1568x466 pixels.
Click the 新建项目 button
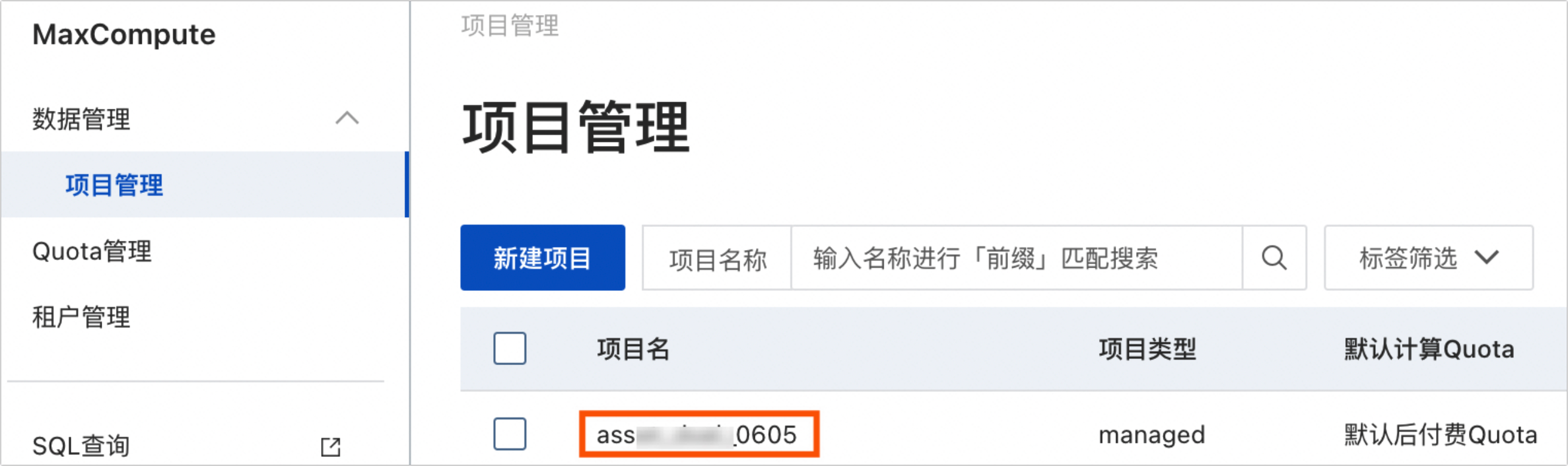click(x=543, y=258)
